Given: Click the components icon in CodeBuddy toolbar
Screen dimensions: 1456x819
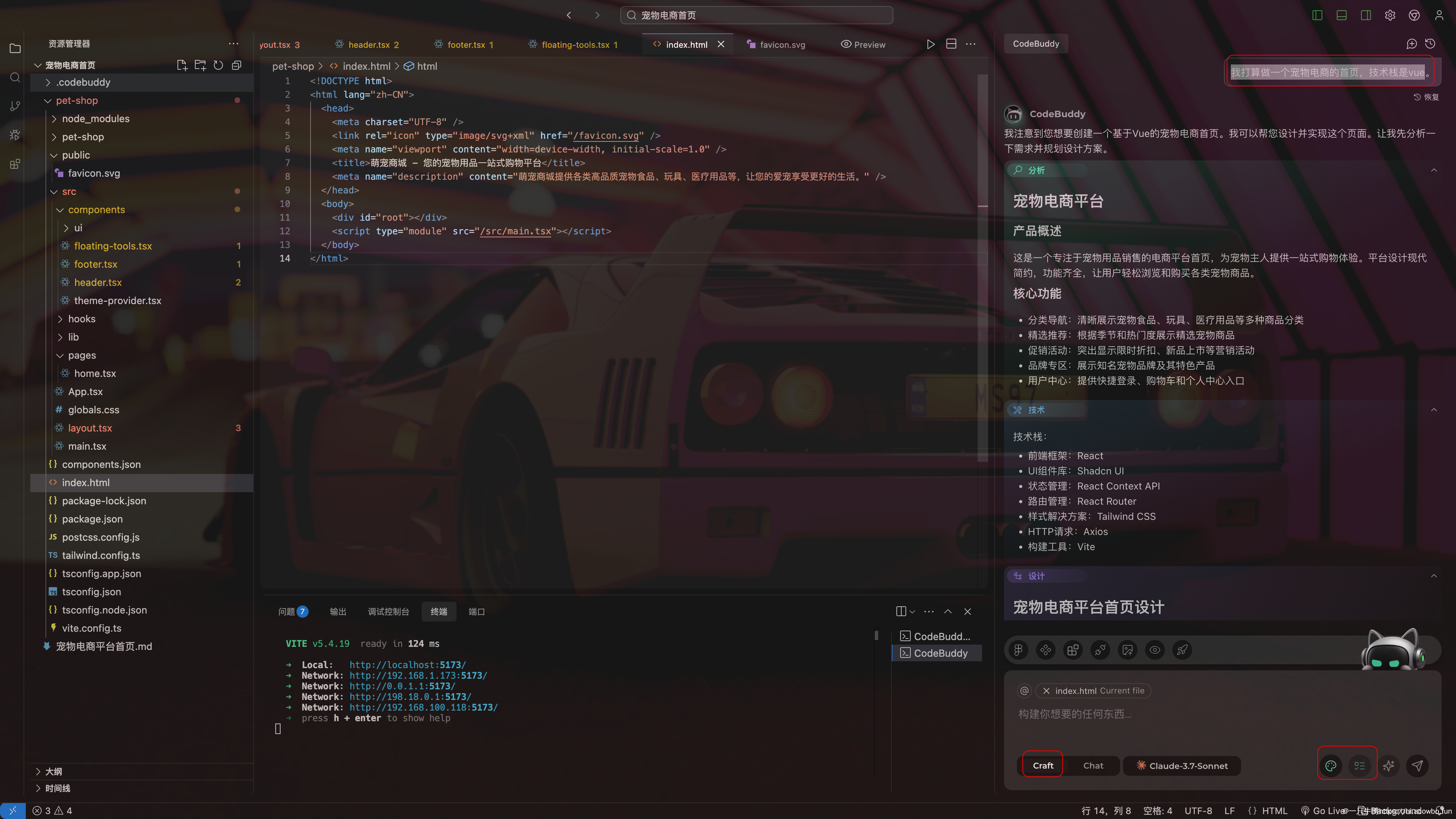Looking at the screenshot, I should point(1046,650).
